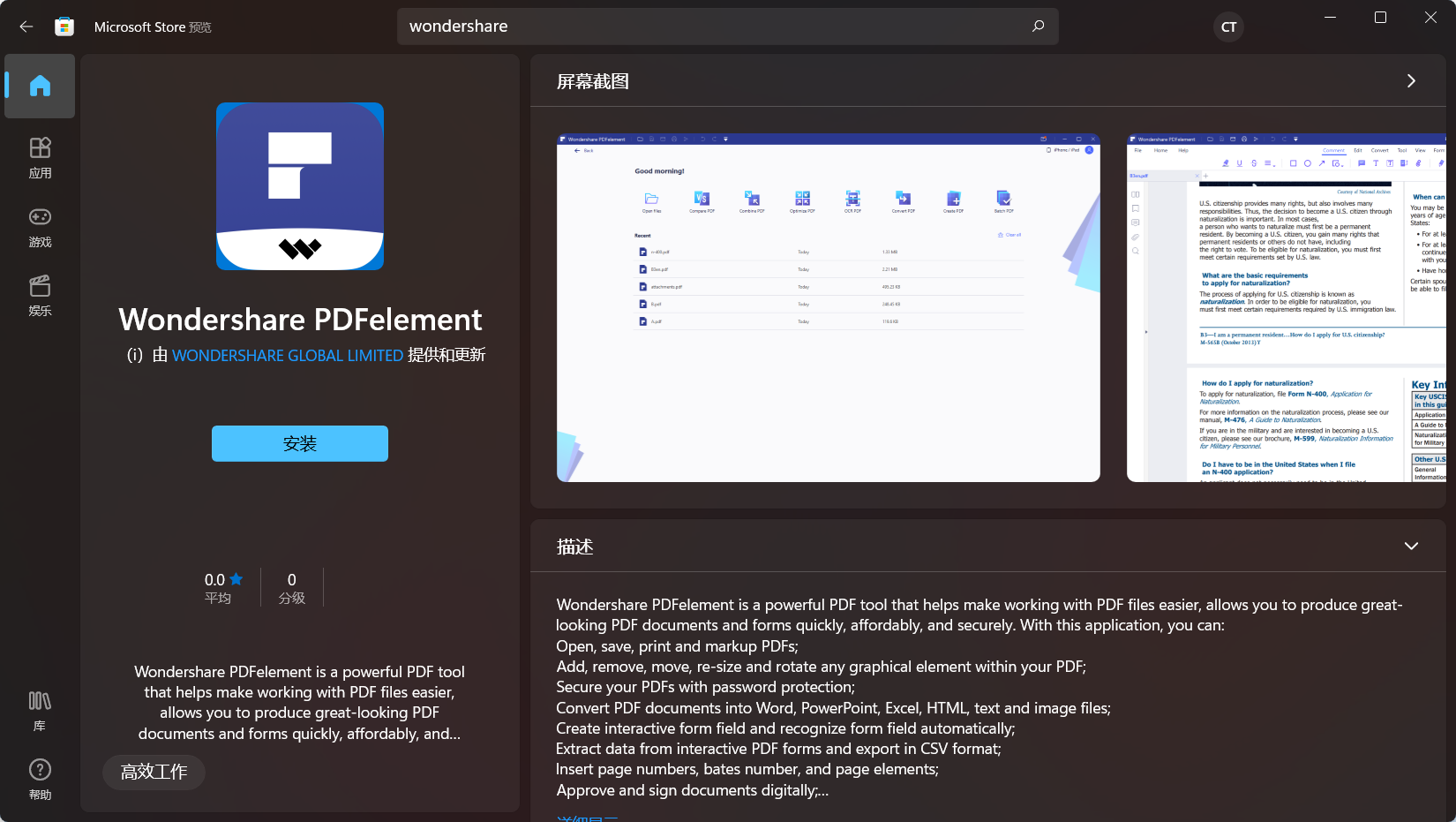Screen dimensions: 1456x822
Task: Expand screenshots with the 屏幕截图 chevron
Action: coord(1411,81)
